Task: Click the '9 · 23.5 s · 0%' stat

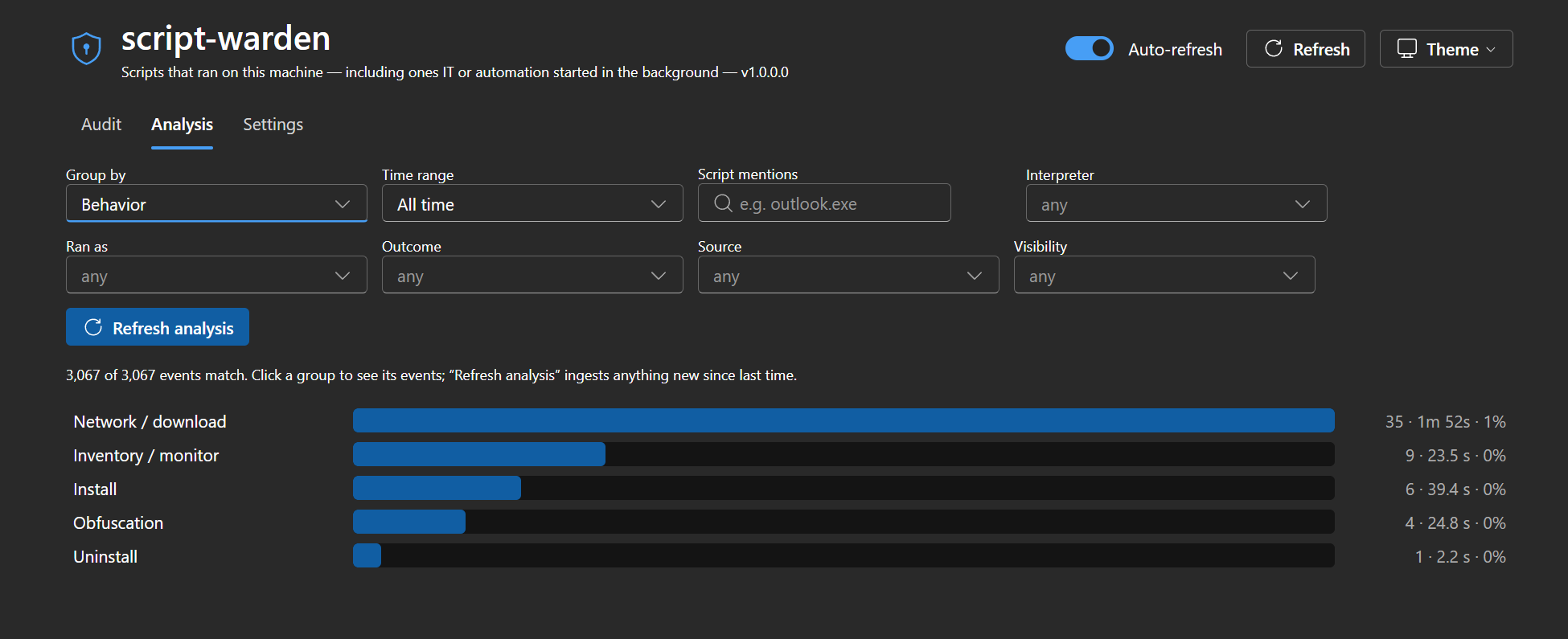Action: [1455, 455]
